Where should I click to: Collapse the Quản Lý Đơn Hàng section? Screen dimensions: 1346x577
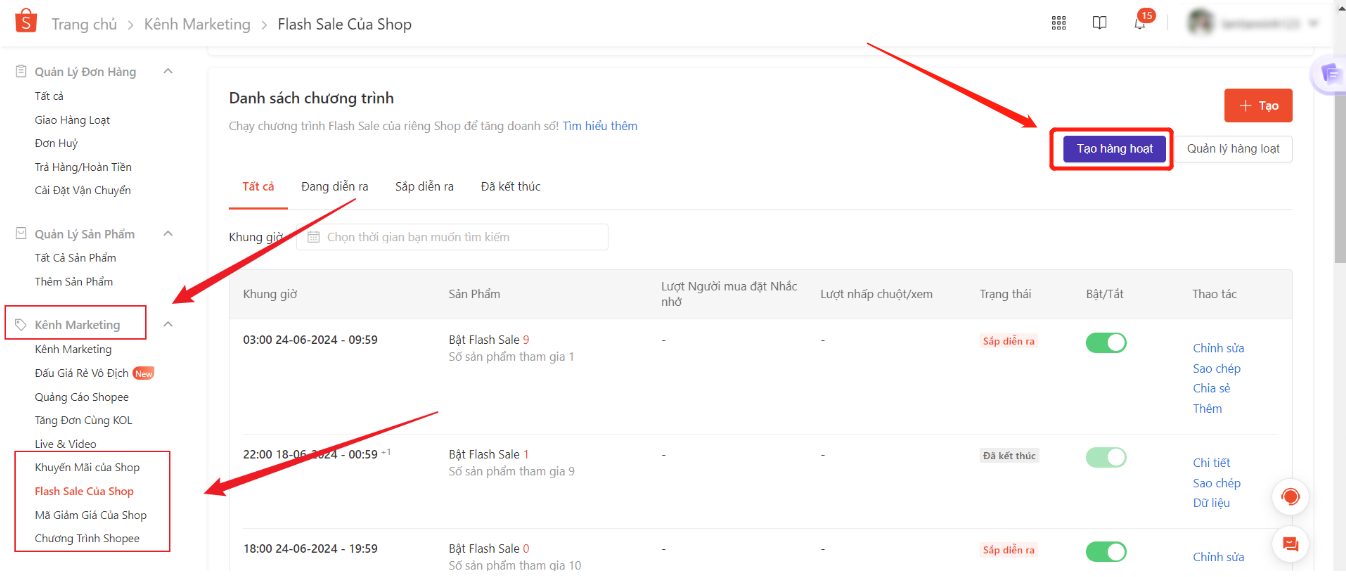pyautogui.click(x=168, y=71)
